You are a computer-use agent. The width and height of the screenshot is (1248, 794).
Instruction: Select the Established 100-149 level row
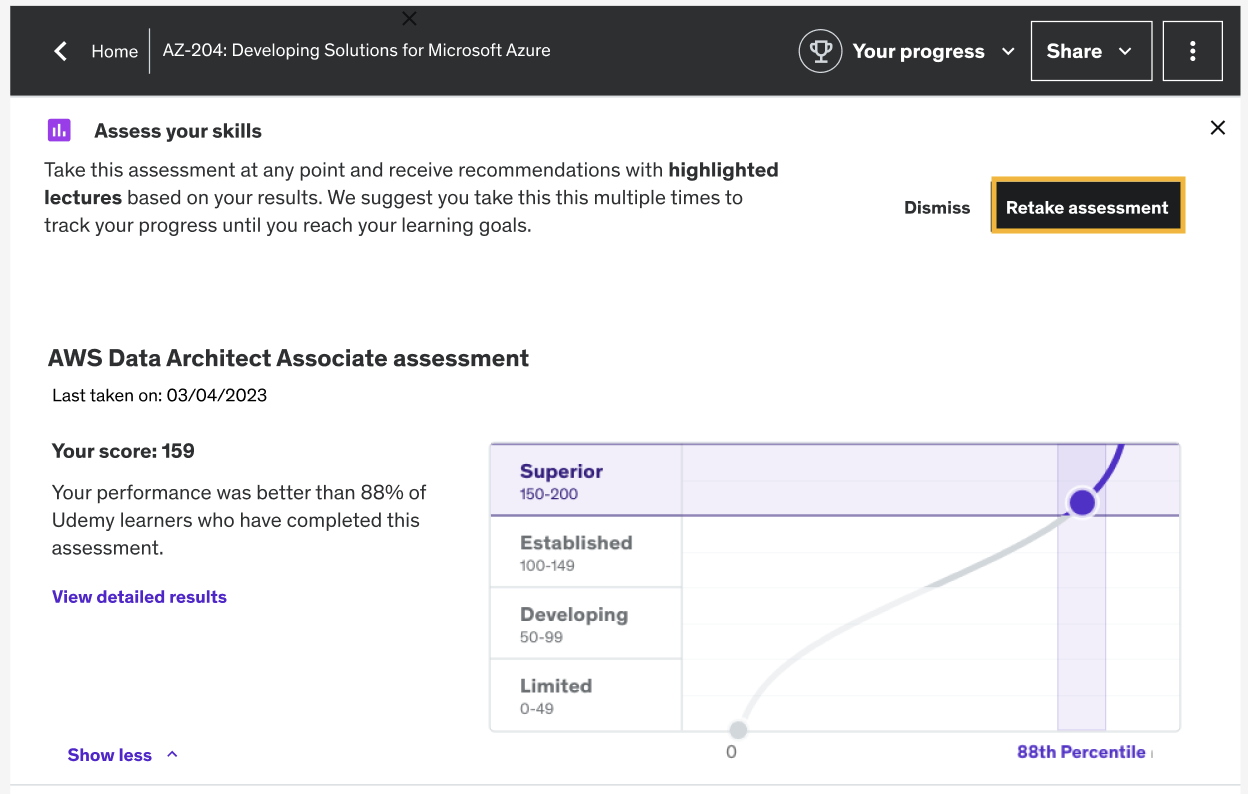[585, 552]
